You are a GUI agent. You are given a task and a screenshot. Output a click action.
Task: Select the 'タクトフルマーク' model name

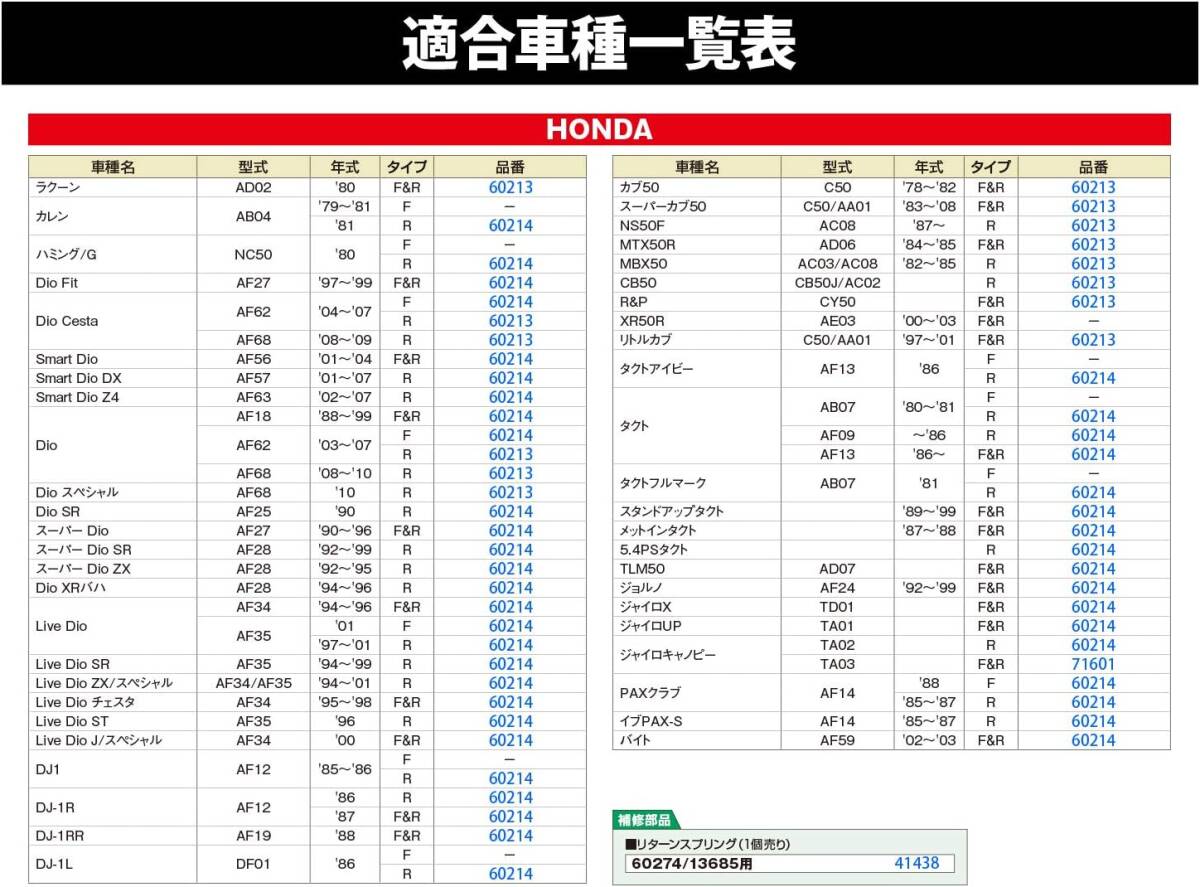(663, 483)
